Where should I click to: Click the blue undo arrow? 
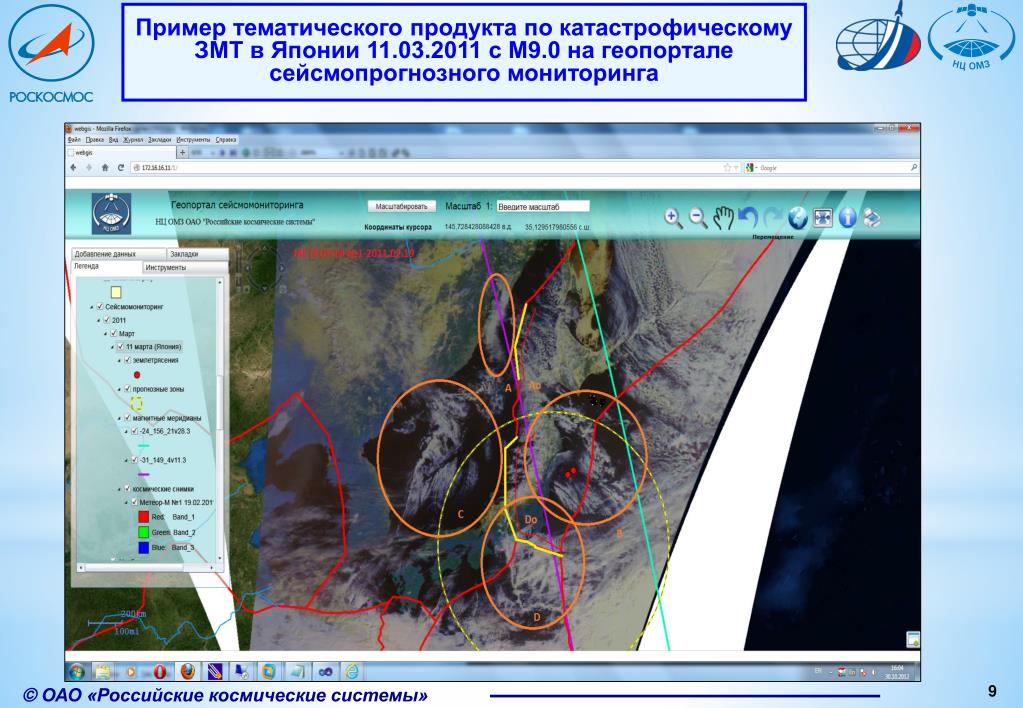click(748, 218)
